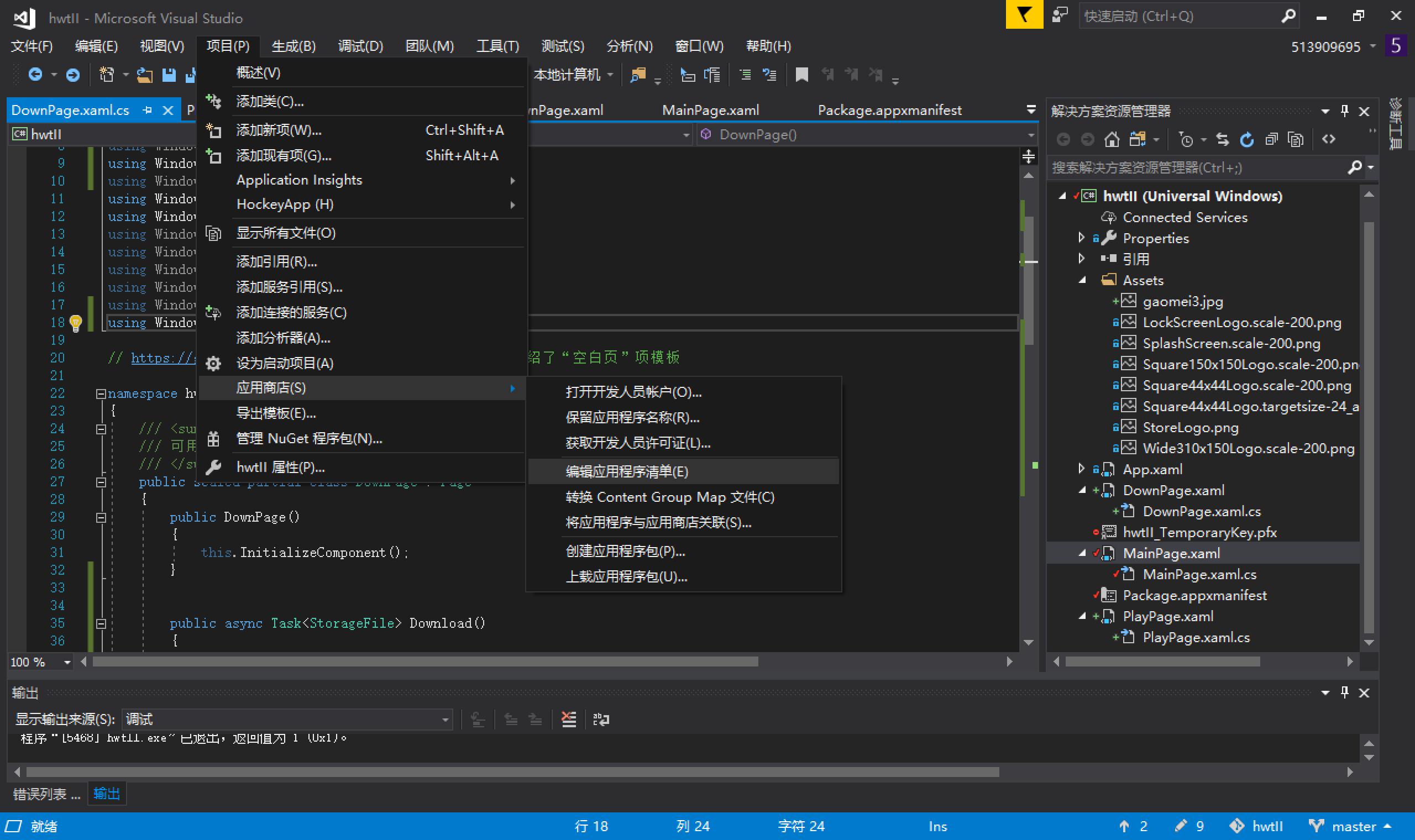
Task: Click the navigate backward arrow in main toolbar
Action: pos(35,75)
